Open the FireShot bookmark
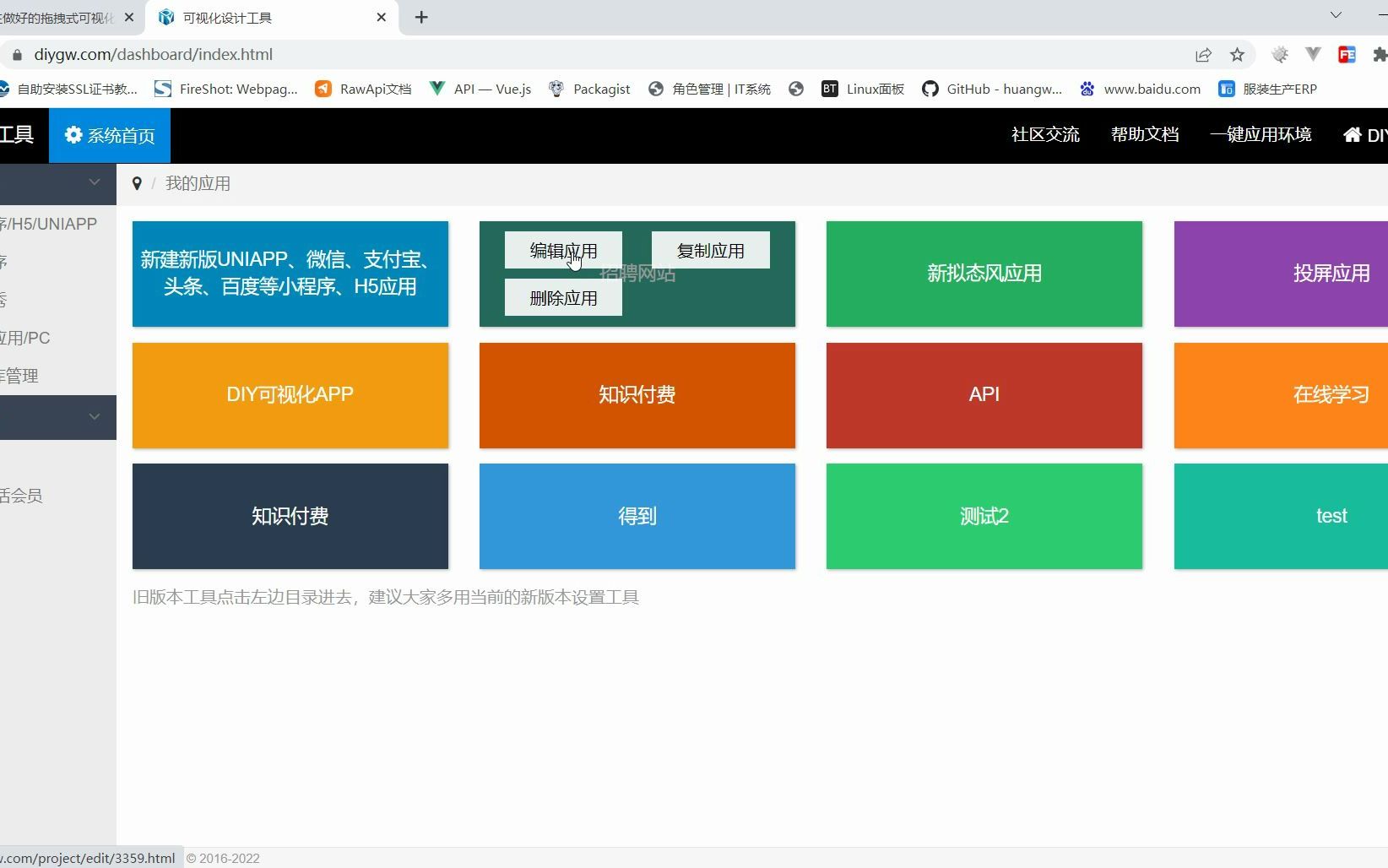Image resolution: width=1388 pixels, height=868 pixels. (226, 89)
